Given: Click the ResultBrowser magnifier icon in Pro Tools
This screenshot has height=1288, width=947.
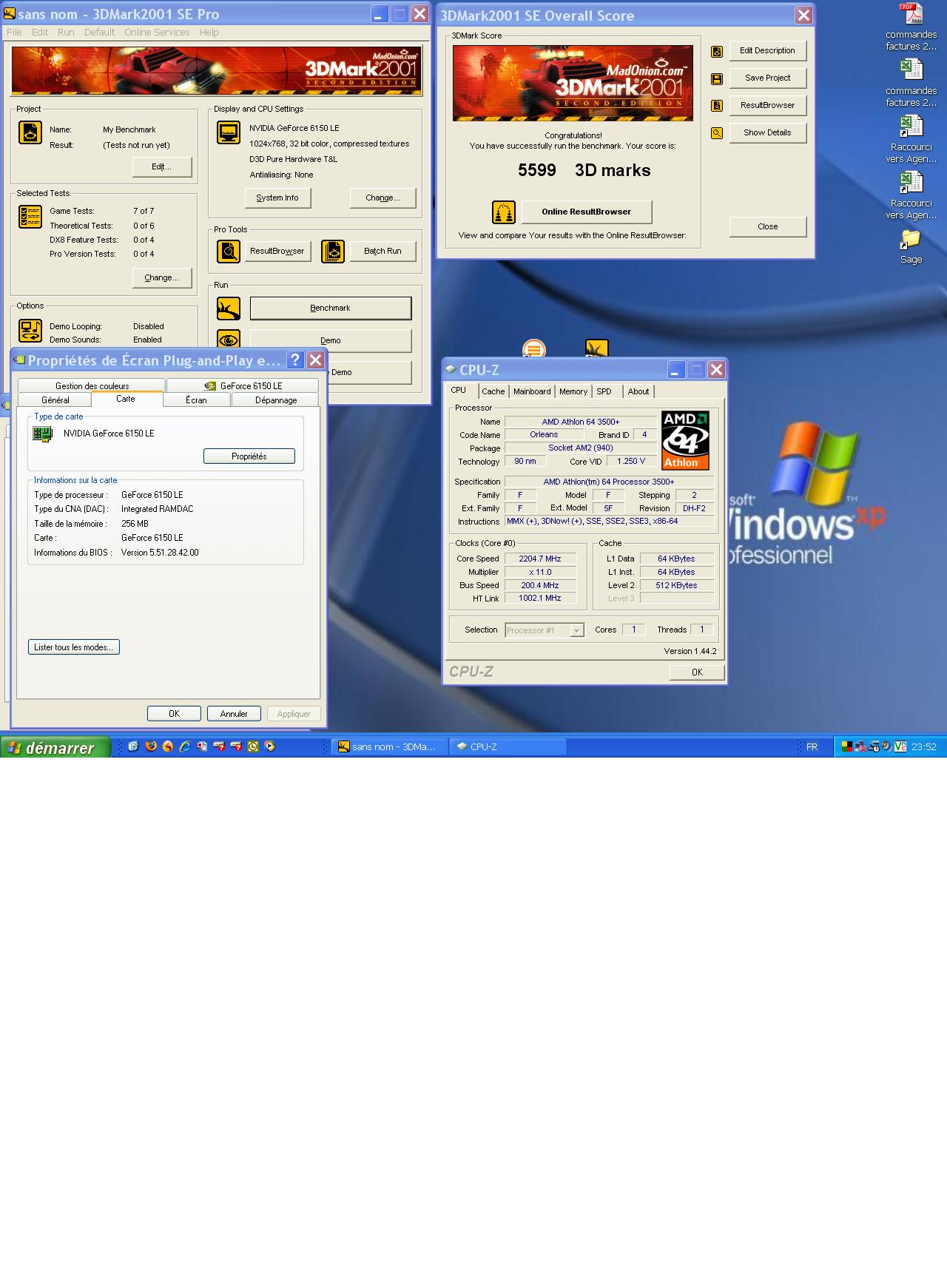Looking at the screenshot, I should (x=229, y=252).
